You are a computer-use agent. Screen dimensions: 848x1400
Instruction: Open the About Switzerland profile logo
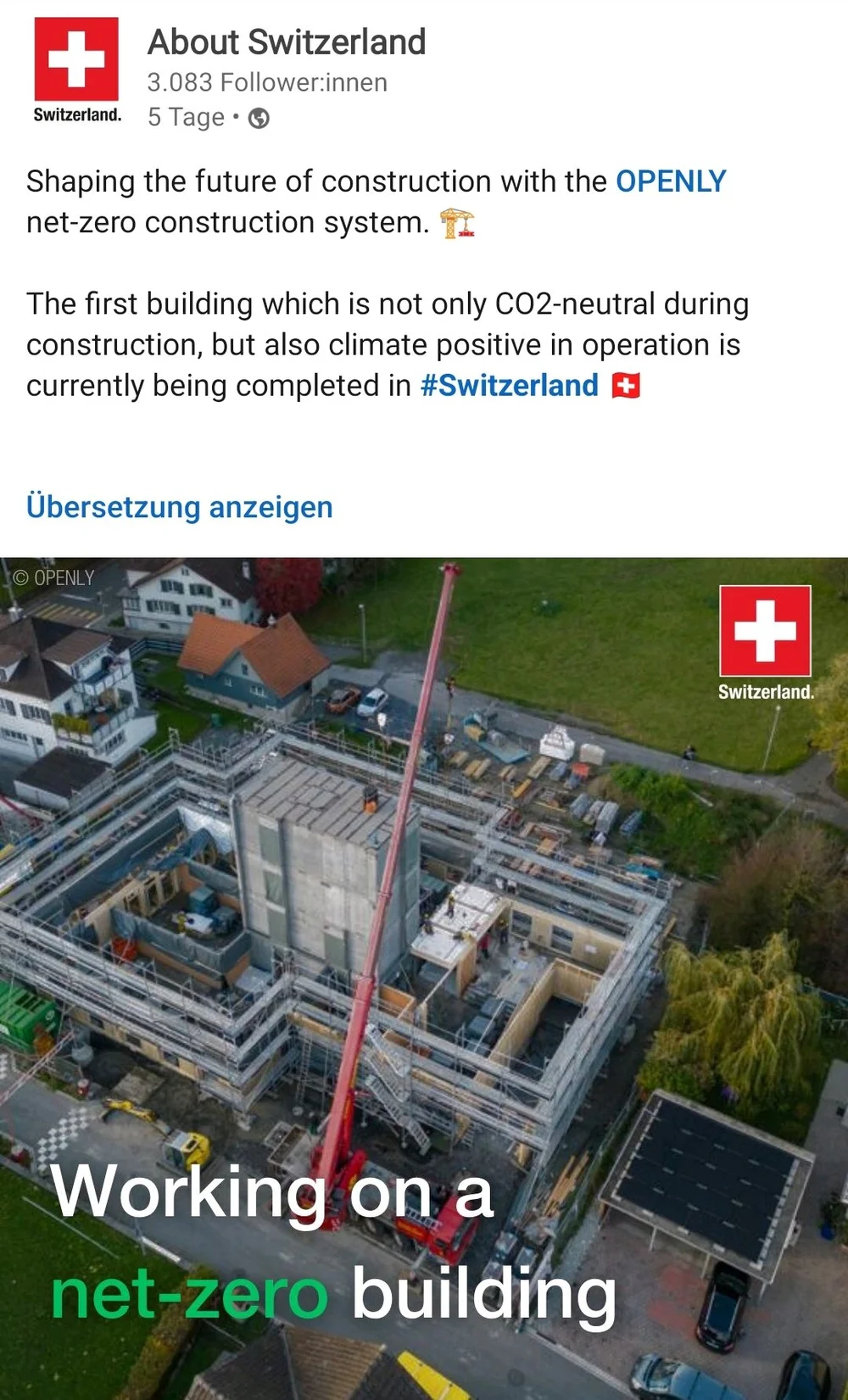pos(76,70)
